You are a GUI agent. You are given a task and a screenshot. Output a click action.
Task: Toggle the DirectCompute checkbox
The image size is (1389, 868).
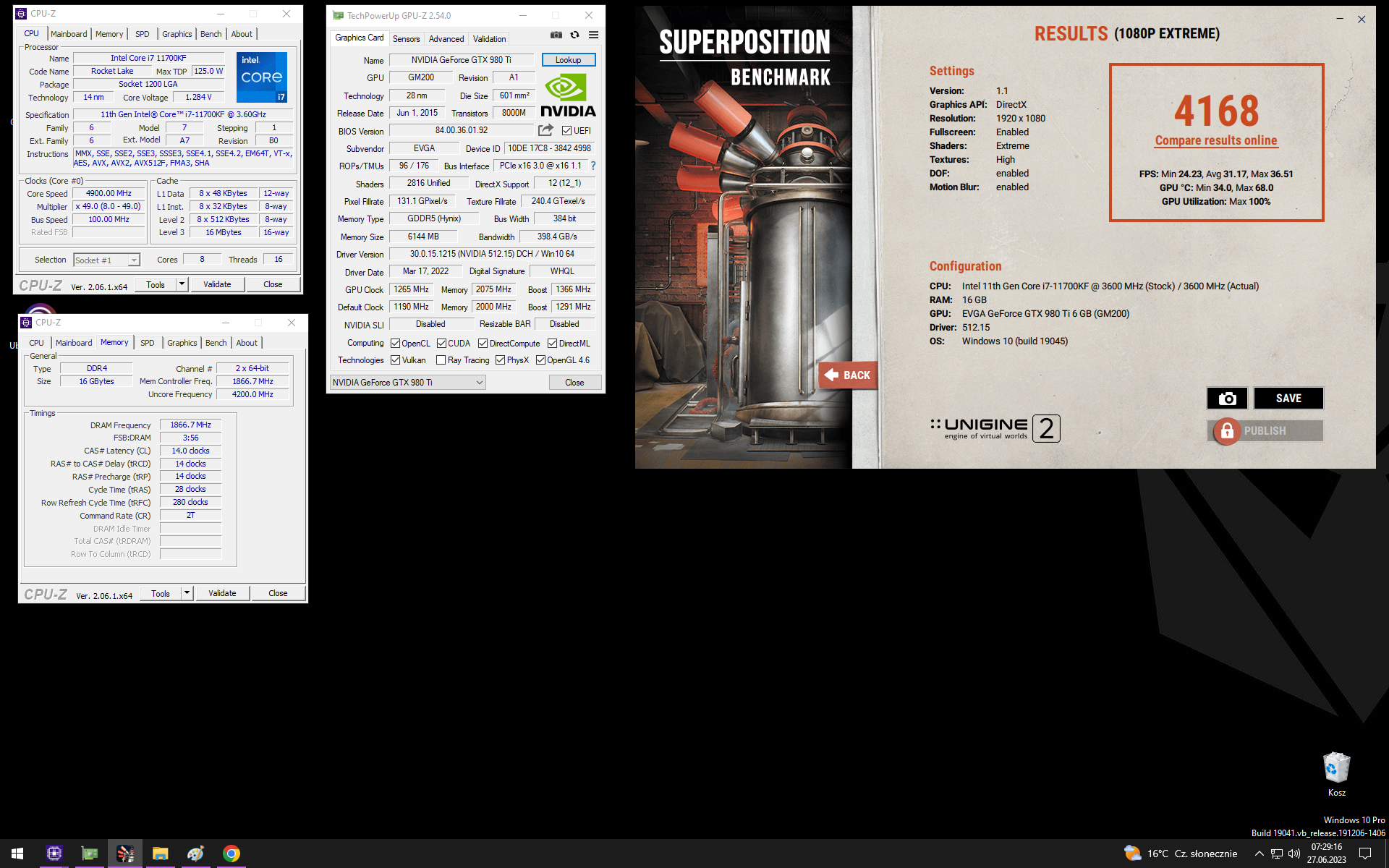coord(483,344)
